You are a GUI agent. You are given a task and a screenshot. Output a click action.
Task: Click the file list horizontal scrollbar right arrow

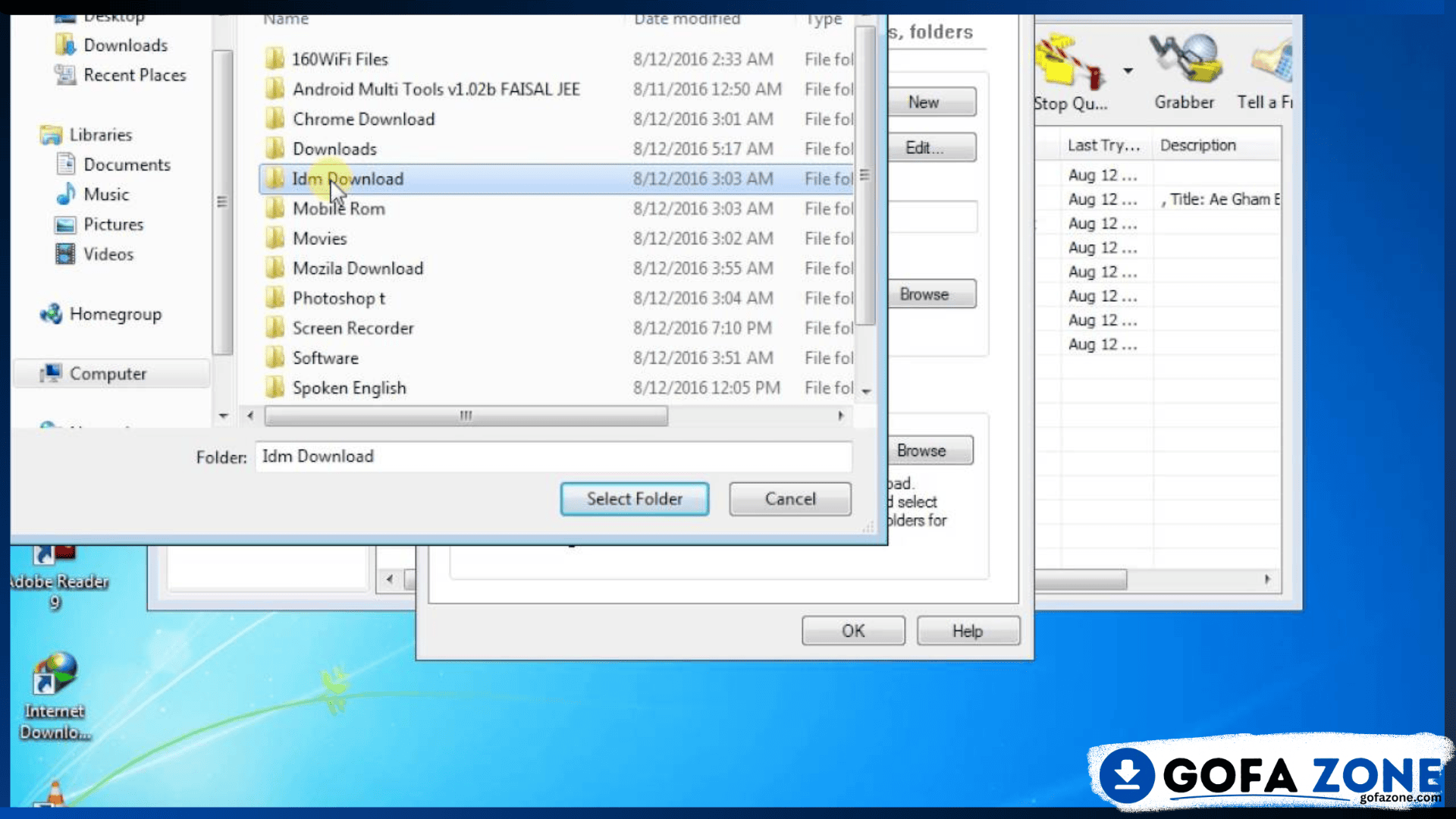point(840,416)
